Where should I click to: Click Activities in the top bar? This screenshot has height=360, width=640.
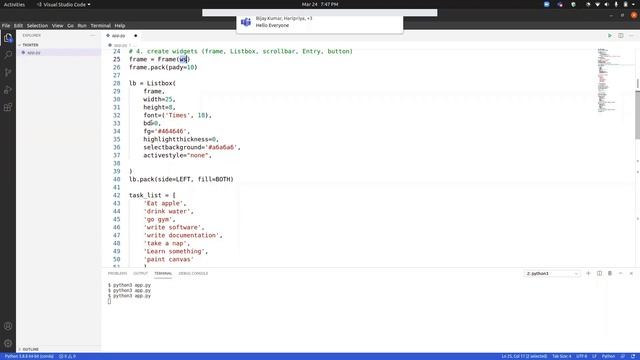point(14,4)
